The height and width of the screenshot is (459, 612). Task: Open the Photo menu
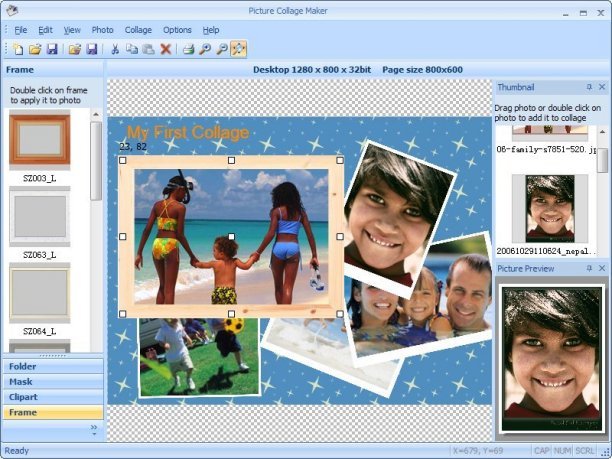pyautogui.click(x=102, y=30)
